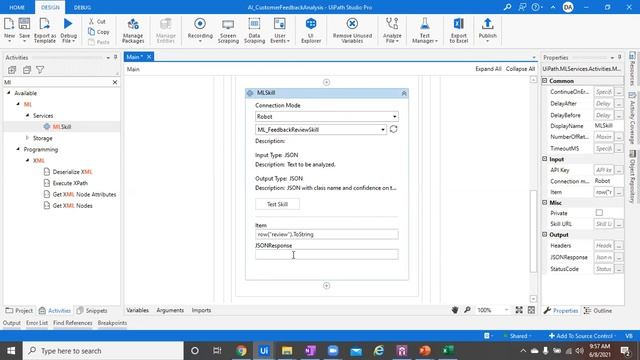Collapse the Programming tree node
The image size is (640, 360).
click(x=18, y=149)
